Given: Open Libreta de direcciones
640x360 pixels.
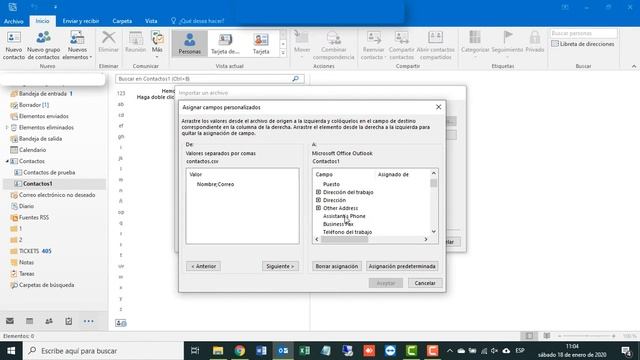Looking at the screenshot, I should [x=583, y=44].
